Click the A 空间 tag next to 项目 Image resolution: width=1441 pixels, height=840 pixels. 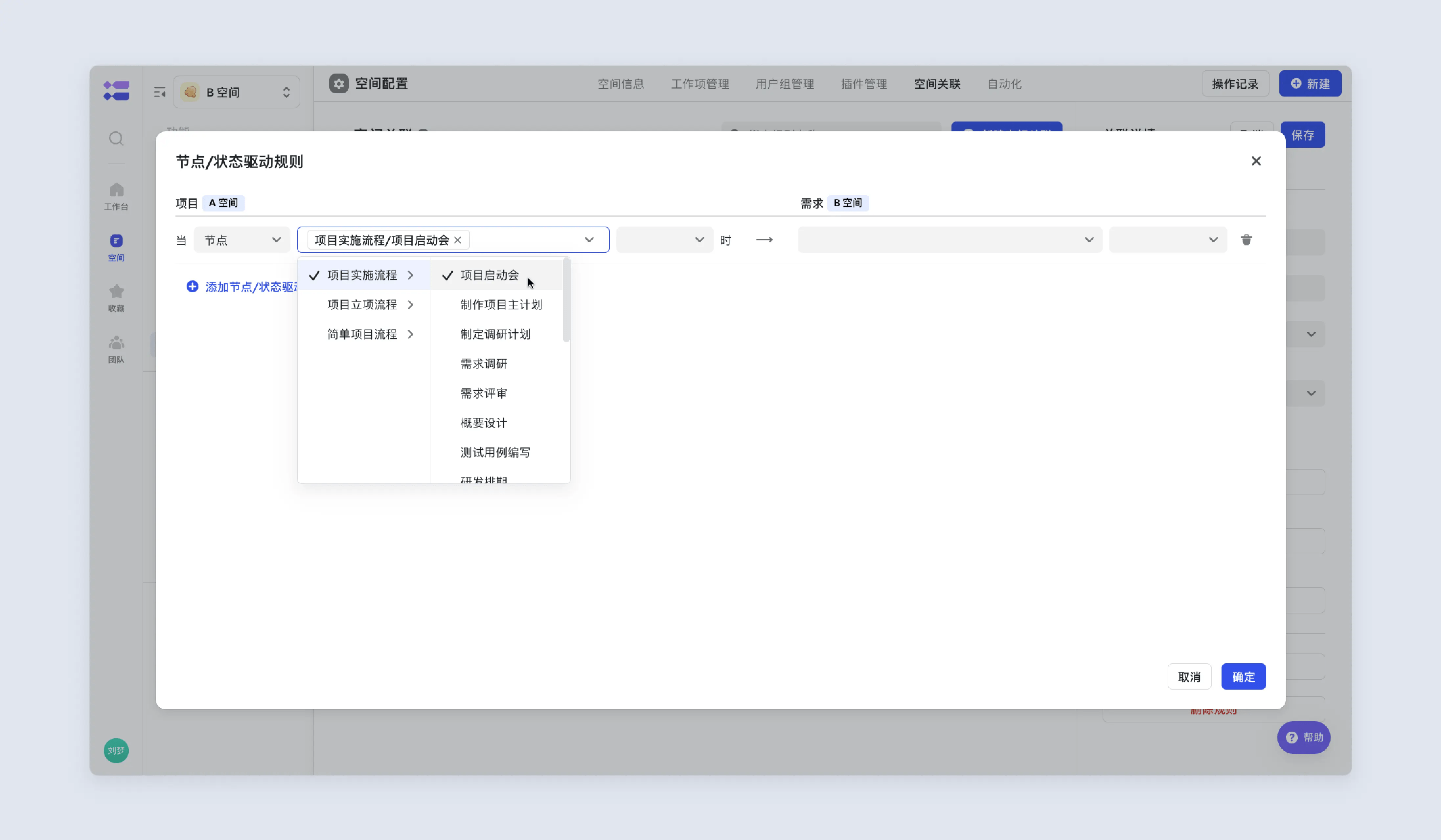[223, 203]
